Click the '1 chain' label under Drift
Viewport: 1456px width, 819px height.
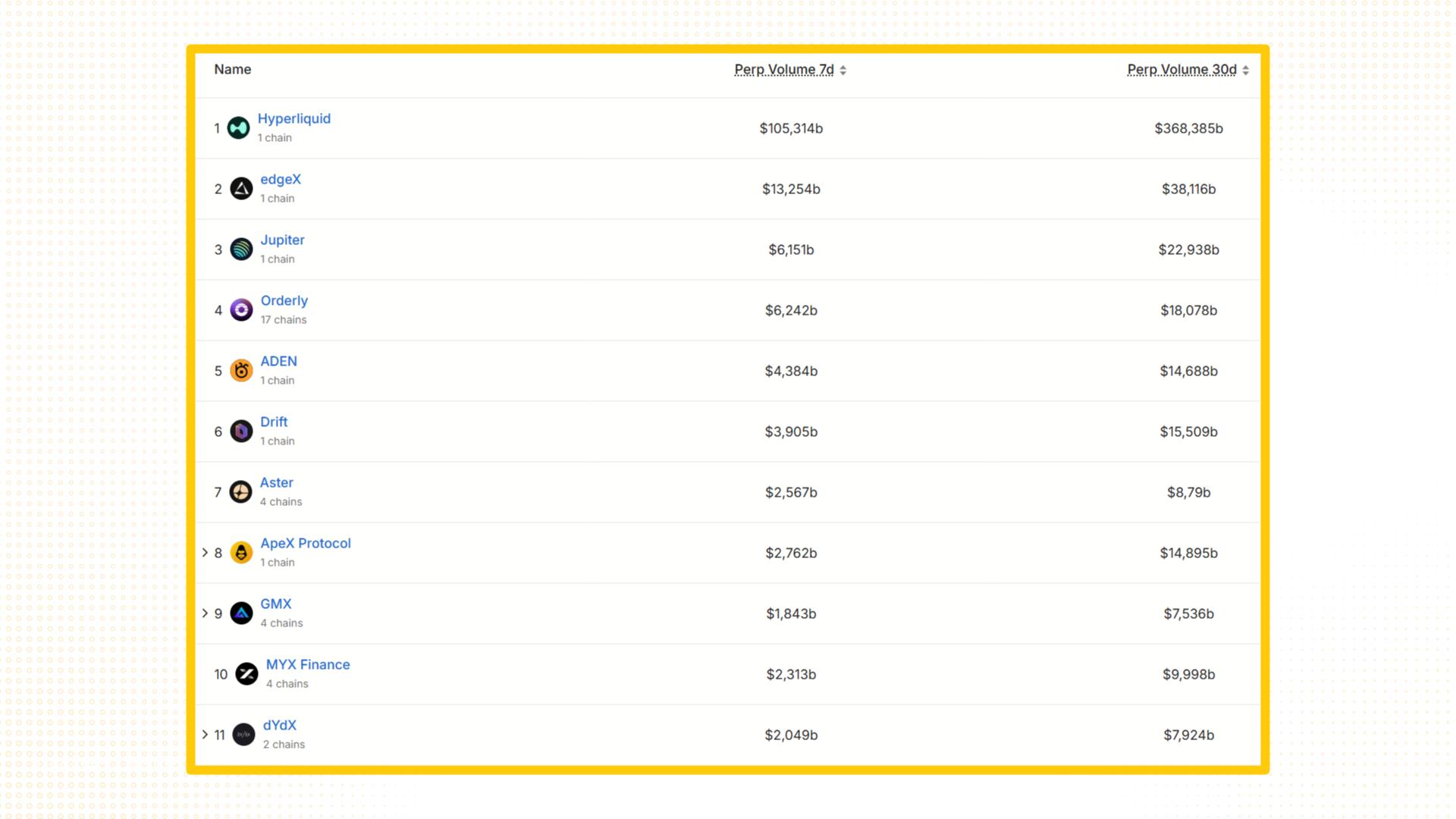pos(278,441)
